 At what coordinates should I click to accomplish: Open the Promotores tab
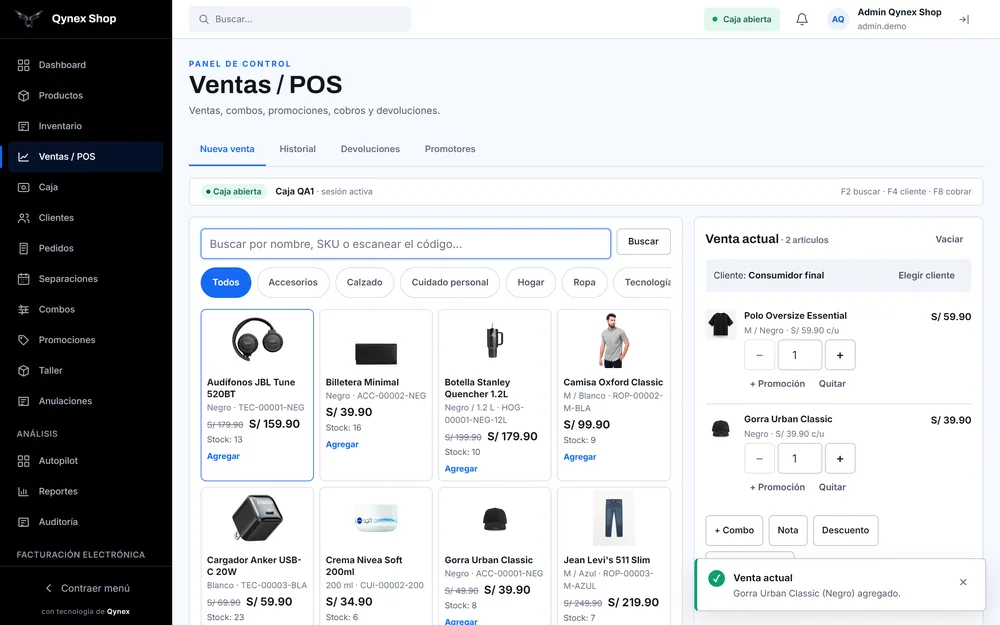(450, 149)
